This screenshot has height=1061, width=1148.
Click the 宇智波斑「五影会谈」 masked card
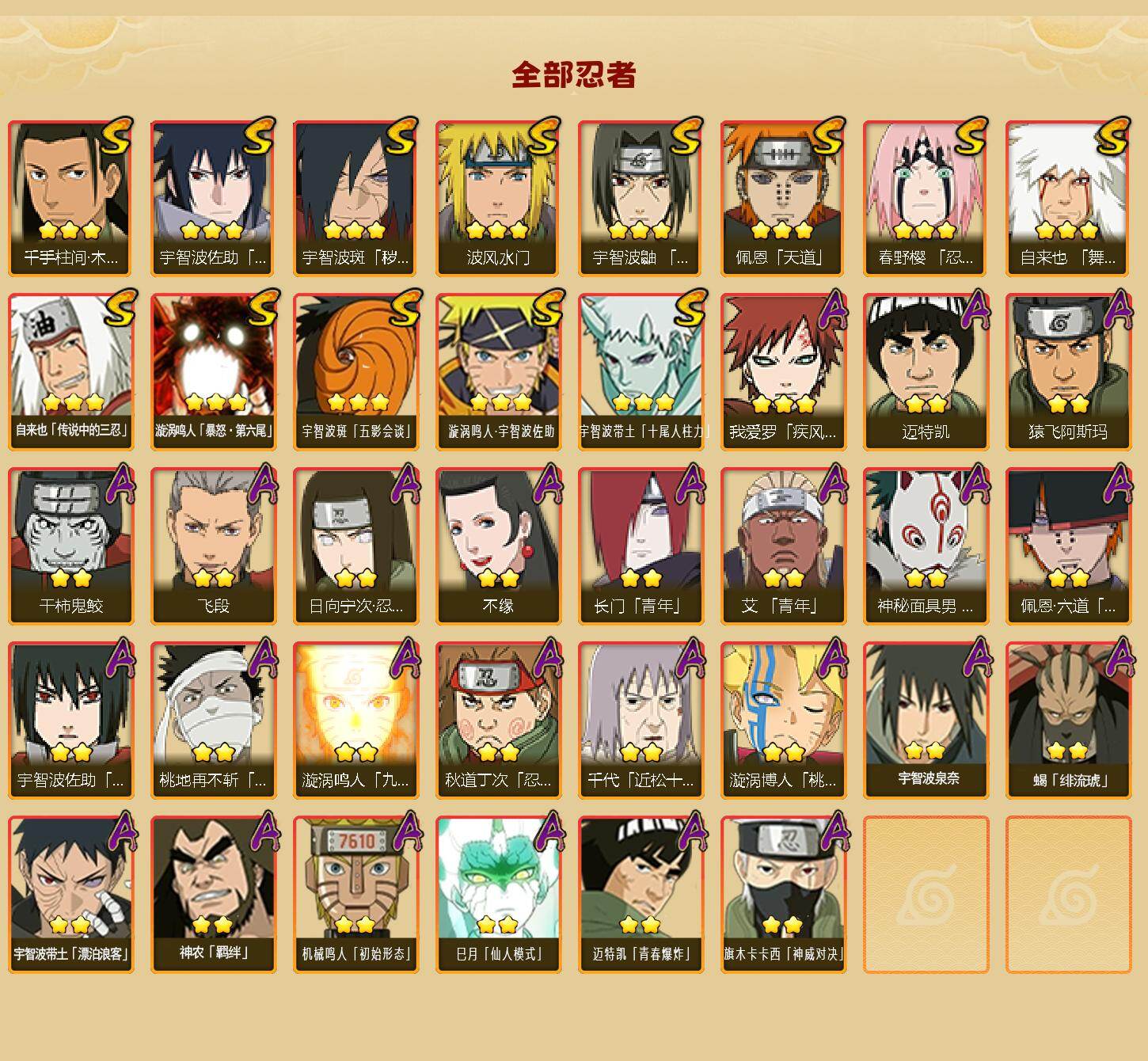(x=355, y=372)
